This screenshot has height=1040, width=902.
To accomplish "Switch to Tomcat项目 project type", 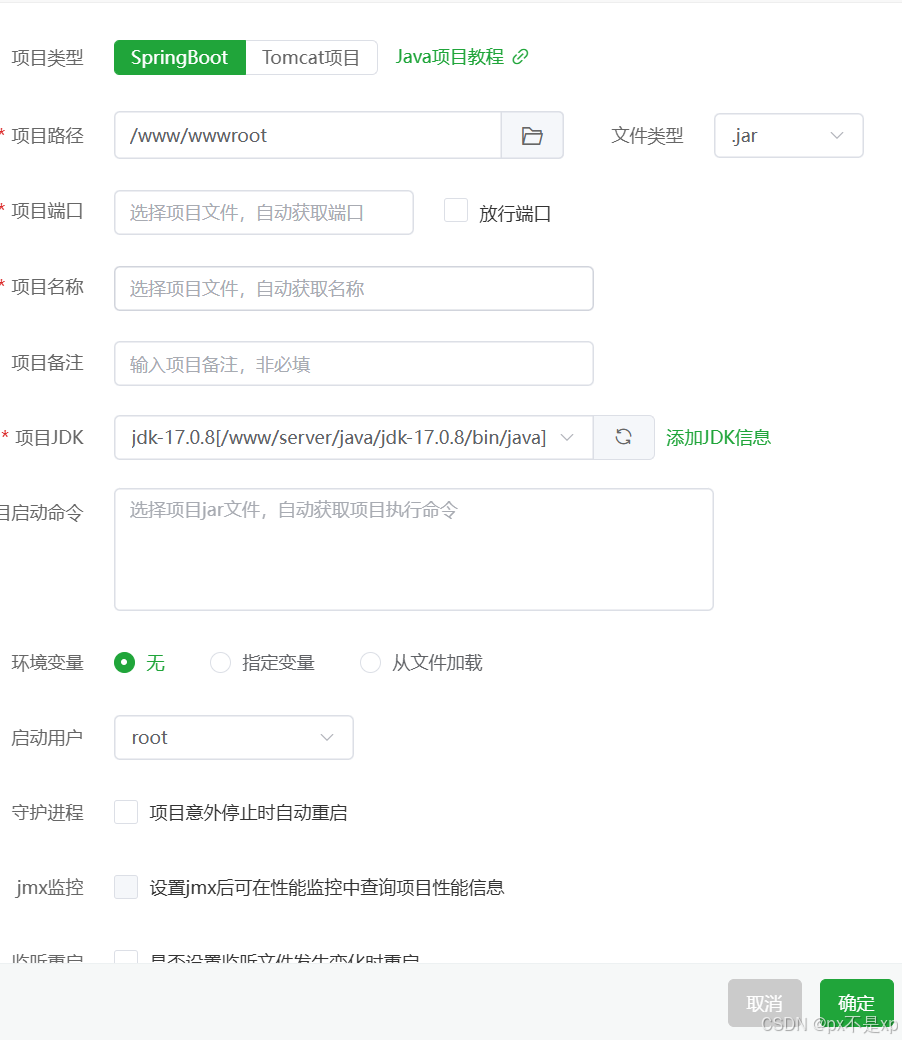I will [311, 58].
